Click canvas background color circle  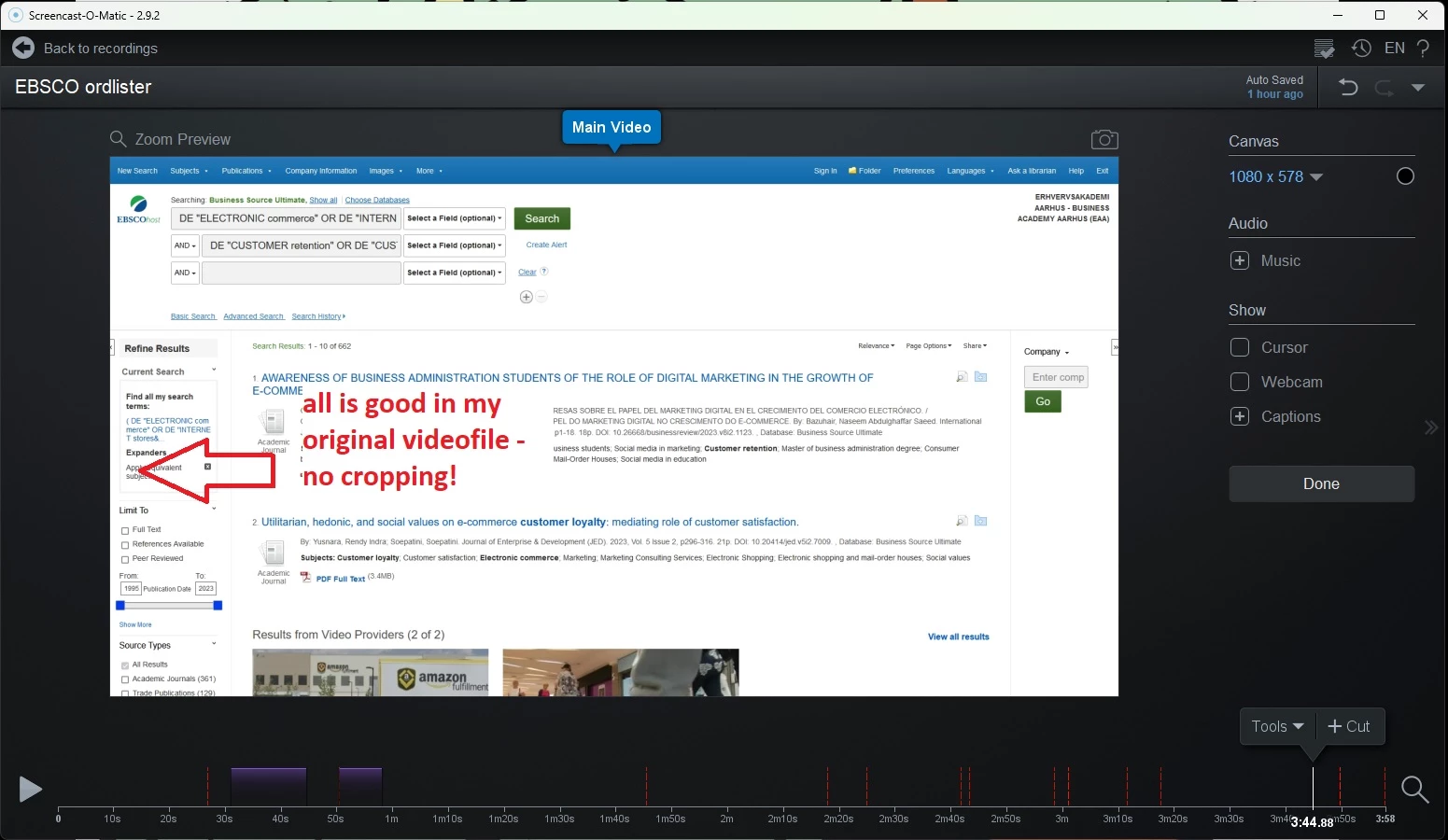pos(1405,176)
